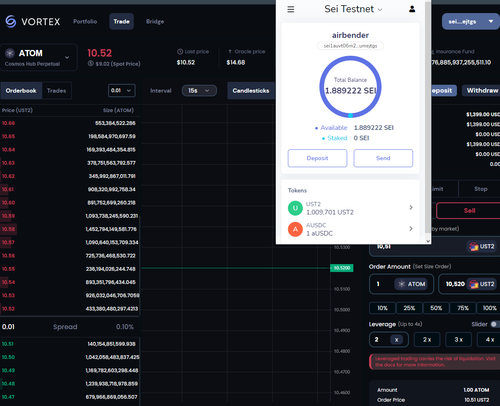The height and width of the screenshot is (406, 500).
Task: Click the spot price info icon
Action: [90, 64]
